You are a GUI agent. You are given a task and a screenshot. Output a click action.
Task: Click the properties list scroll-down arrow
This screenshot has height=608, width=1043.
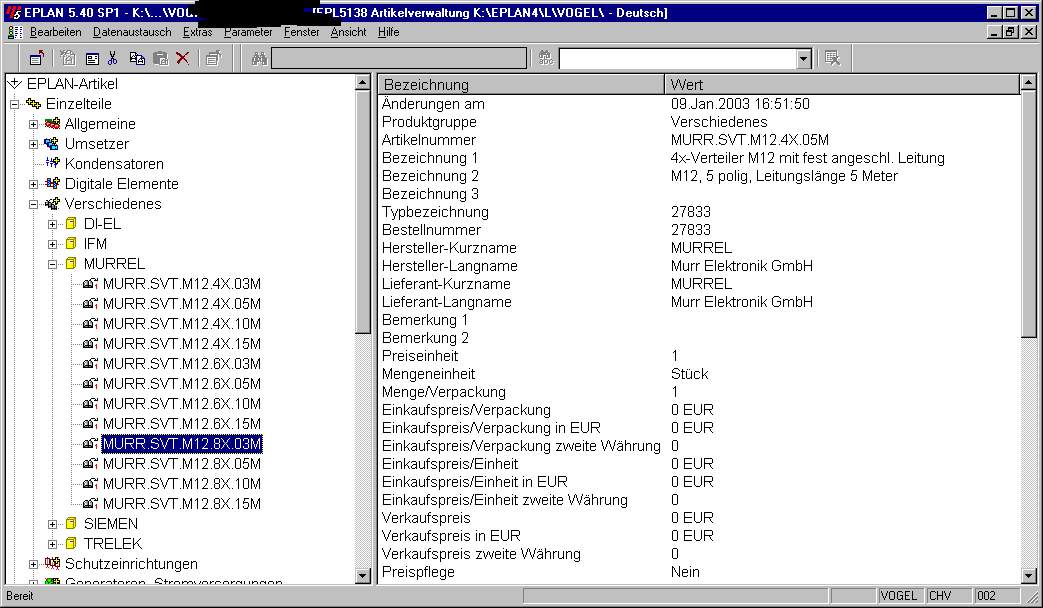coord(1028,576)
